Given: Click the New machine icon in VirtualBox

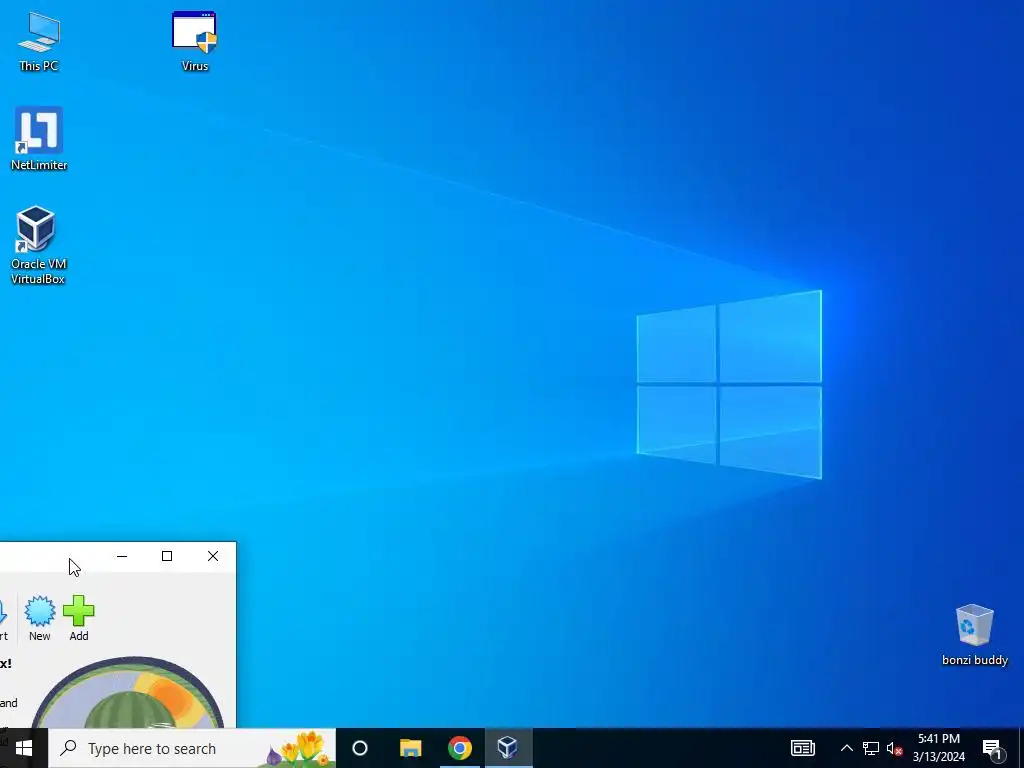Looking at the screenshot, I should [40, 618].
